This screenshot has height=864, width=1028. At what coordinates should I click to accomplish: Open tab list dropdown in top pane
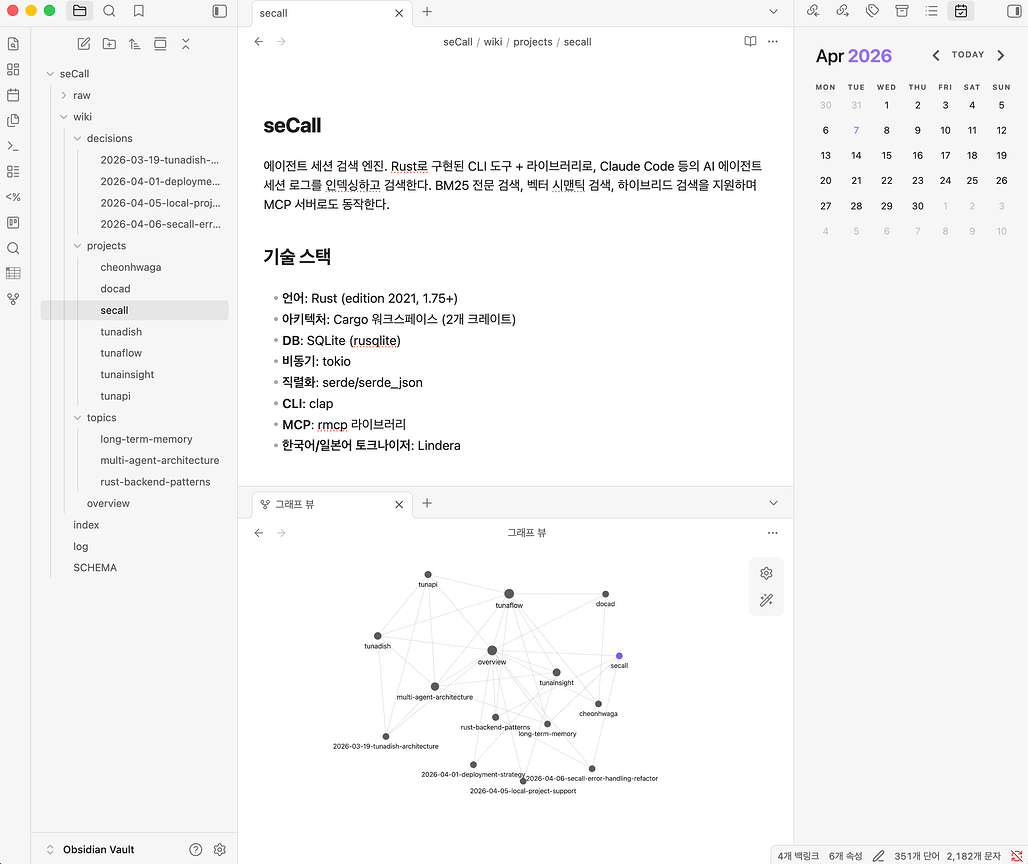774,12
